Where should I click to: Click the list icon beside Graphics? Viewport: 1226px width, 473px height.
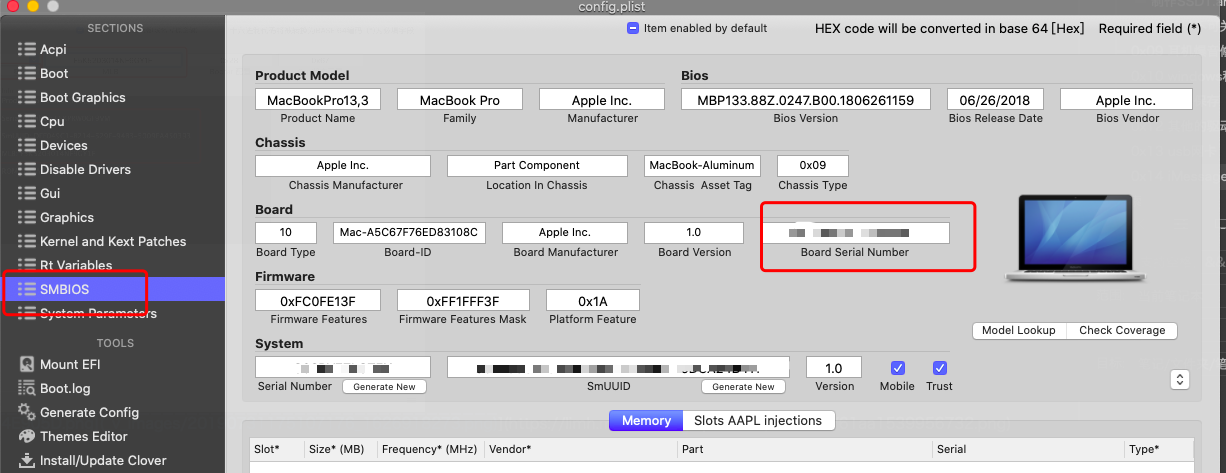pyautogui.click(x=27, y=217)
